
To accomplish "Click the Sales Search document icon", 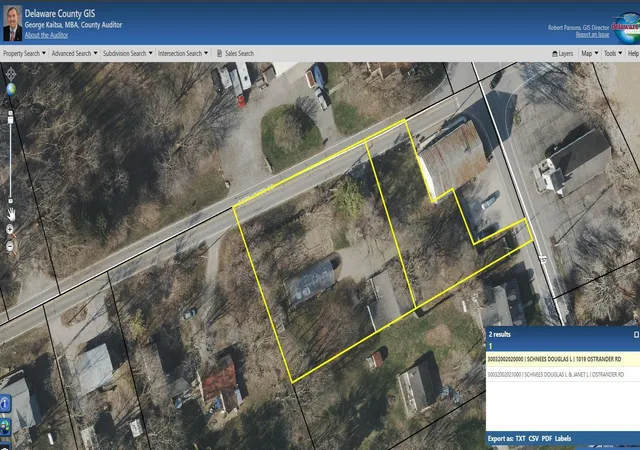I will pos(219,53).
